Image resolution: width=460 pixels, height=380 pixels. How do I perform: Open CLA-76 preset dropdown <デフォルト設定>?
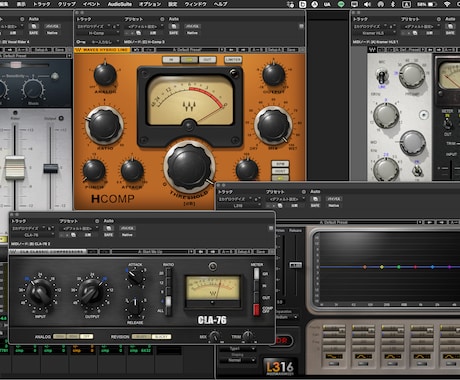(x=79, y=228)
